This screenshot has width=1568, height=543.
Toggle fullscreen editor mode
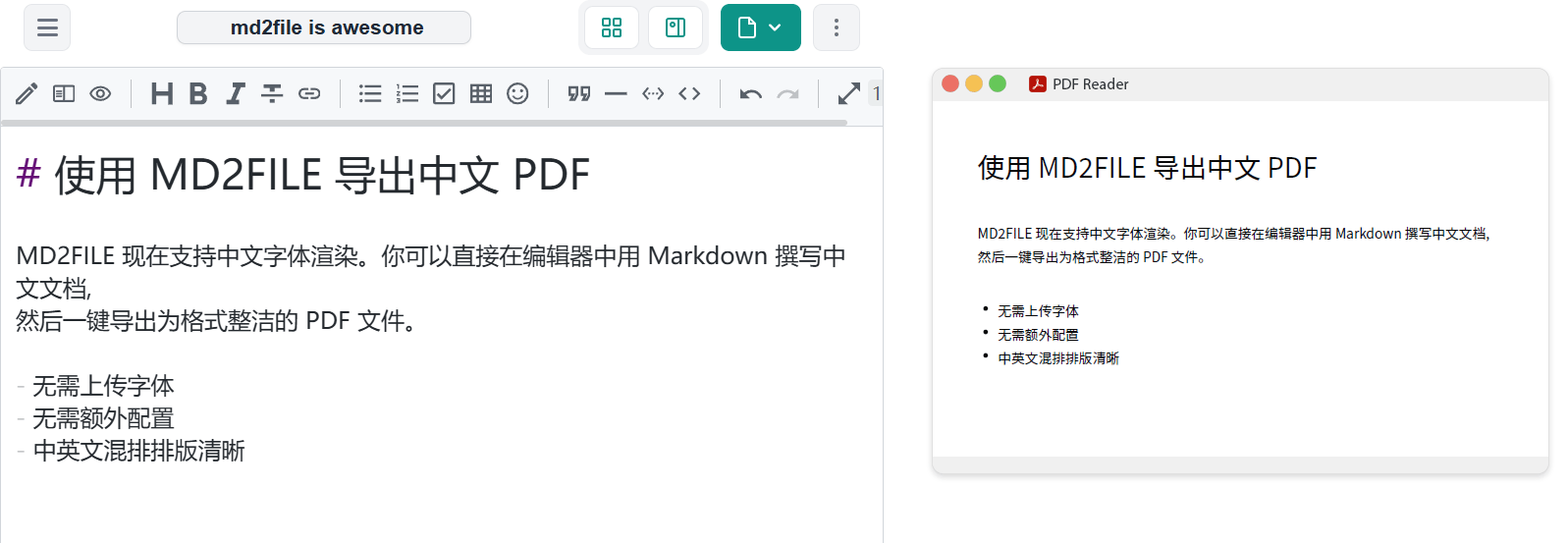pos(849,93)
